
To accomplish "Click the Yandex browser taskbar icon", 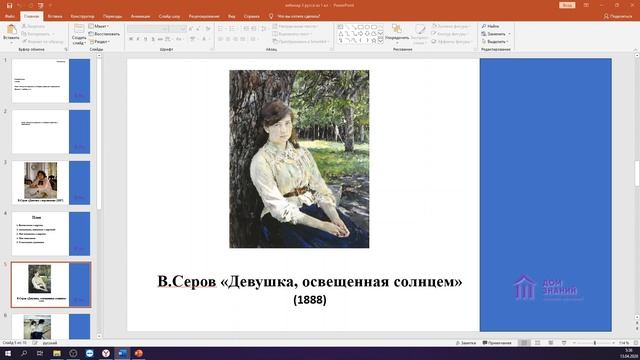I will [x=106, y=353].
